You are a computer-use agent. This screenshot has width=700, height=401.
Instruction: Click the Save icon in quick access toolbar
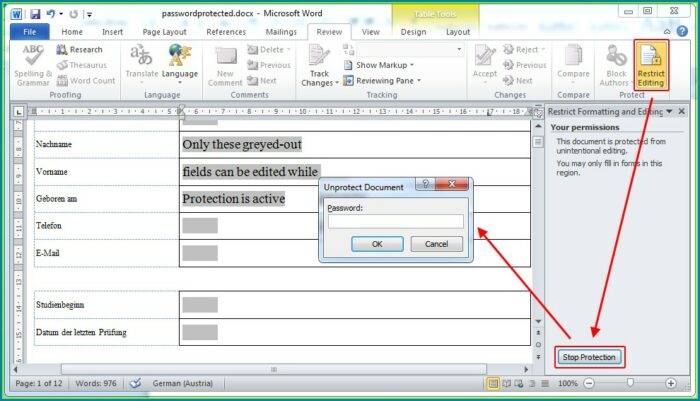pyautogui.click(x=35, y=14)
